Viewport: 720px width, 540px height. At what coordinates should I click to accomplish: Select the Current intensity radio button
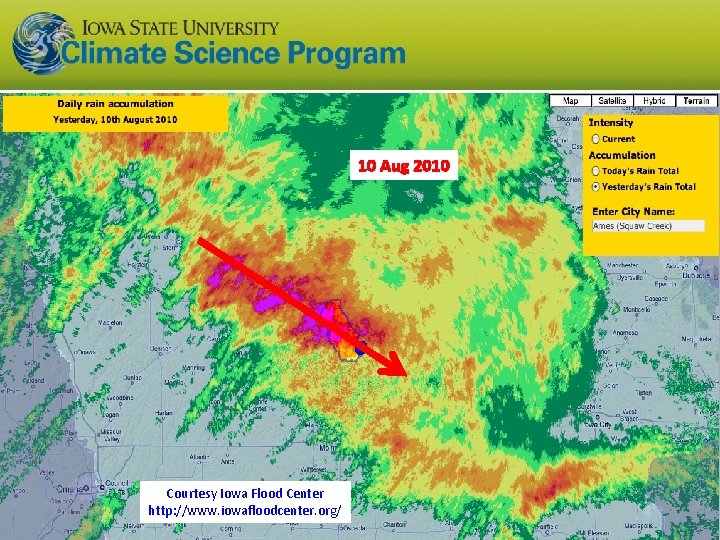point(596,139)
